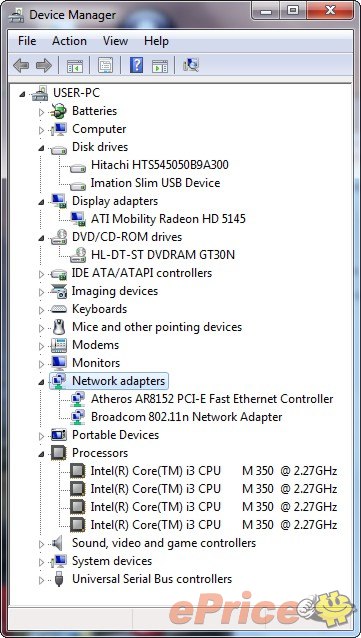Viewport: 361px width, 638px height.
Task: Click the Monitors icon
Action: 59,363
